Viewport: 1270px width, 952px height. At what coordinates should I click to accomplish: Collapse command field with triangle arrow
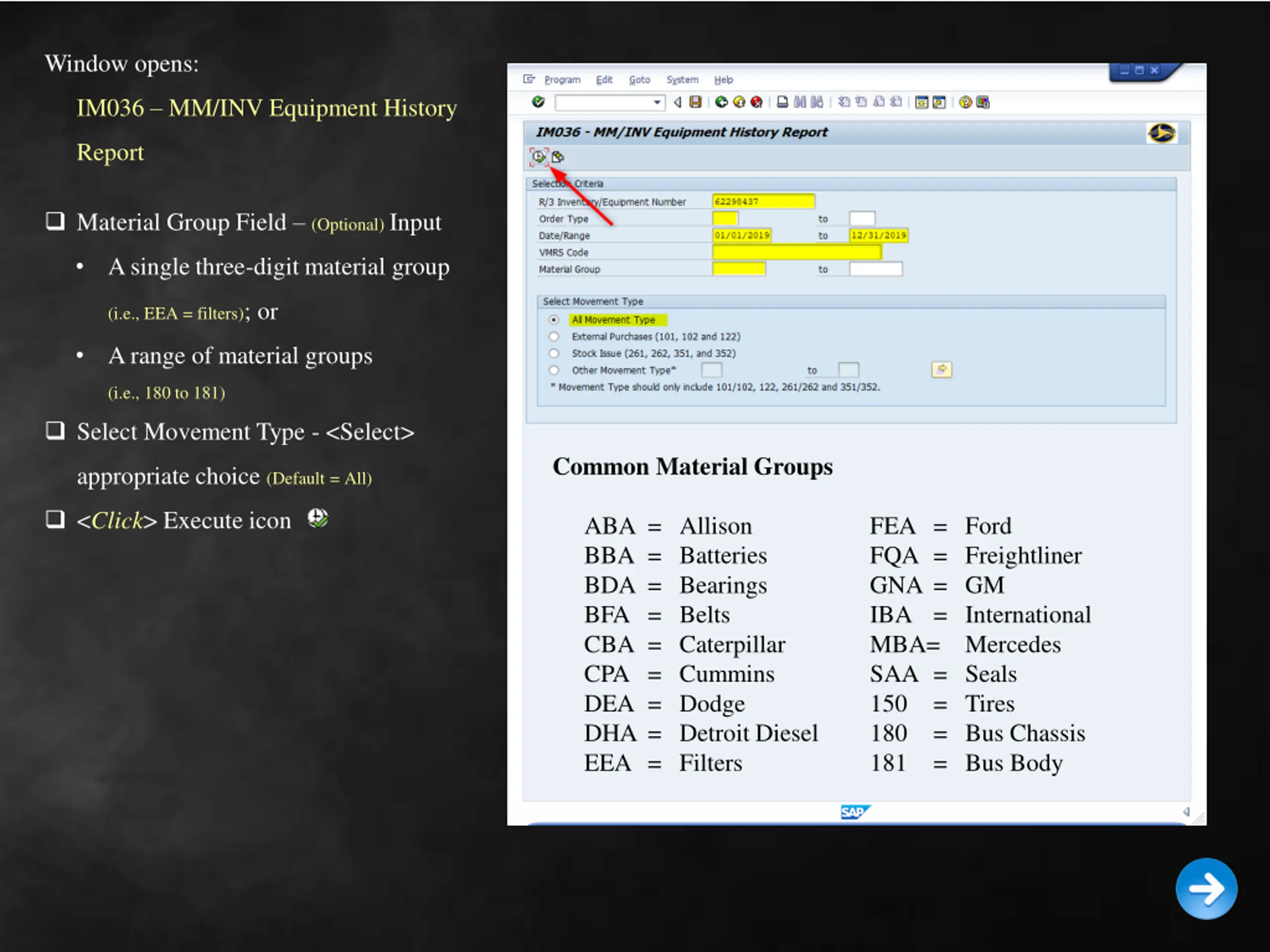(678, 102)
